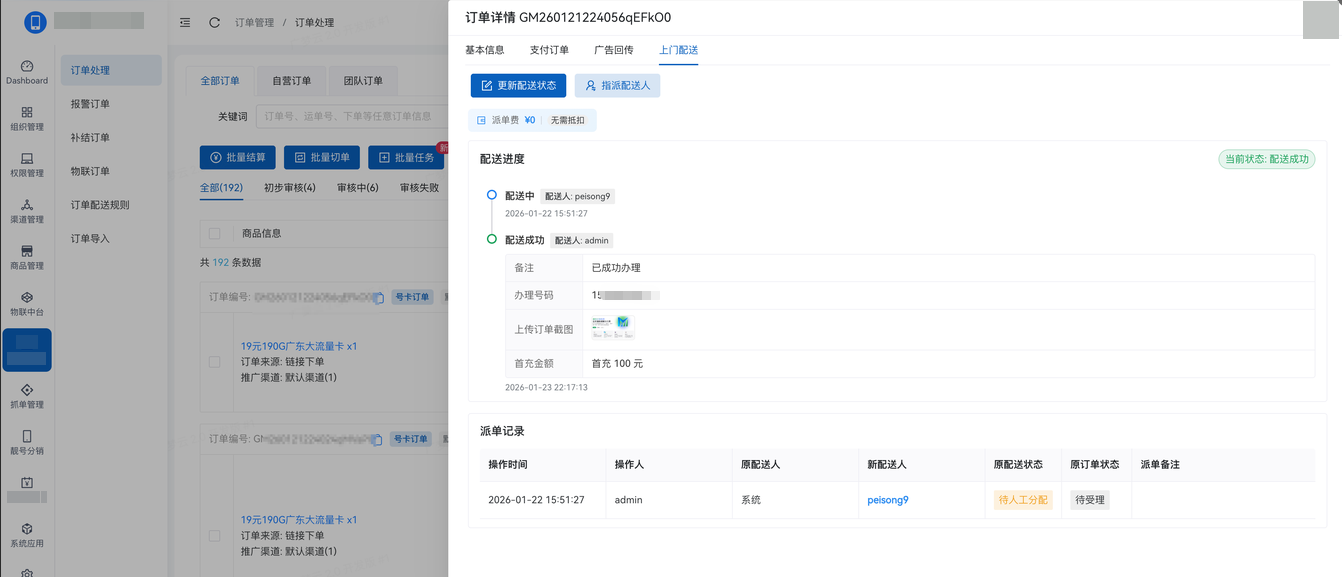Click the order ID title GM260121224056qEFkO0
The image size is (1342, 577).
click(595, 18)
